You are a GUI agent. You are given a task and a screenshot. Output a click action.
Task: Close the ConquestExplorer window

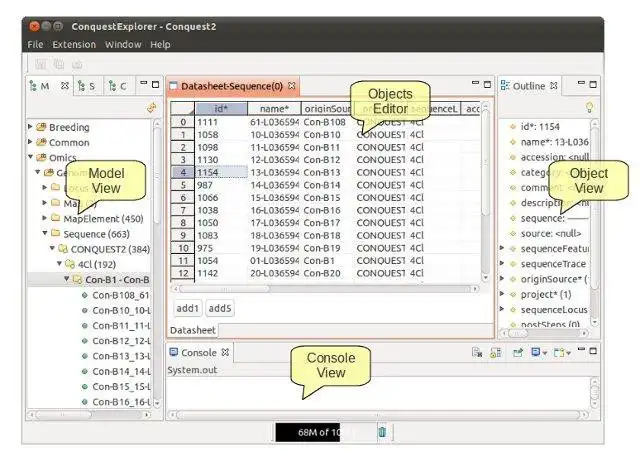click(x=34, y=27)
